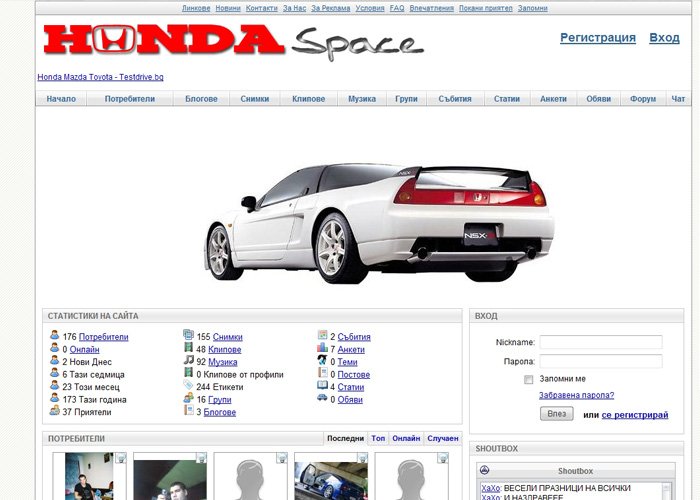Click the photos icon next to Снимки
This screenshot has width=700, height=500.
coord(188,336)
